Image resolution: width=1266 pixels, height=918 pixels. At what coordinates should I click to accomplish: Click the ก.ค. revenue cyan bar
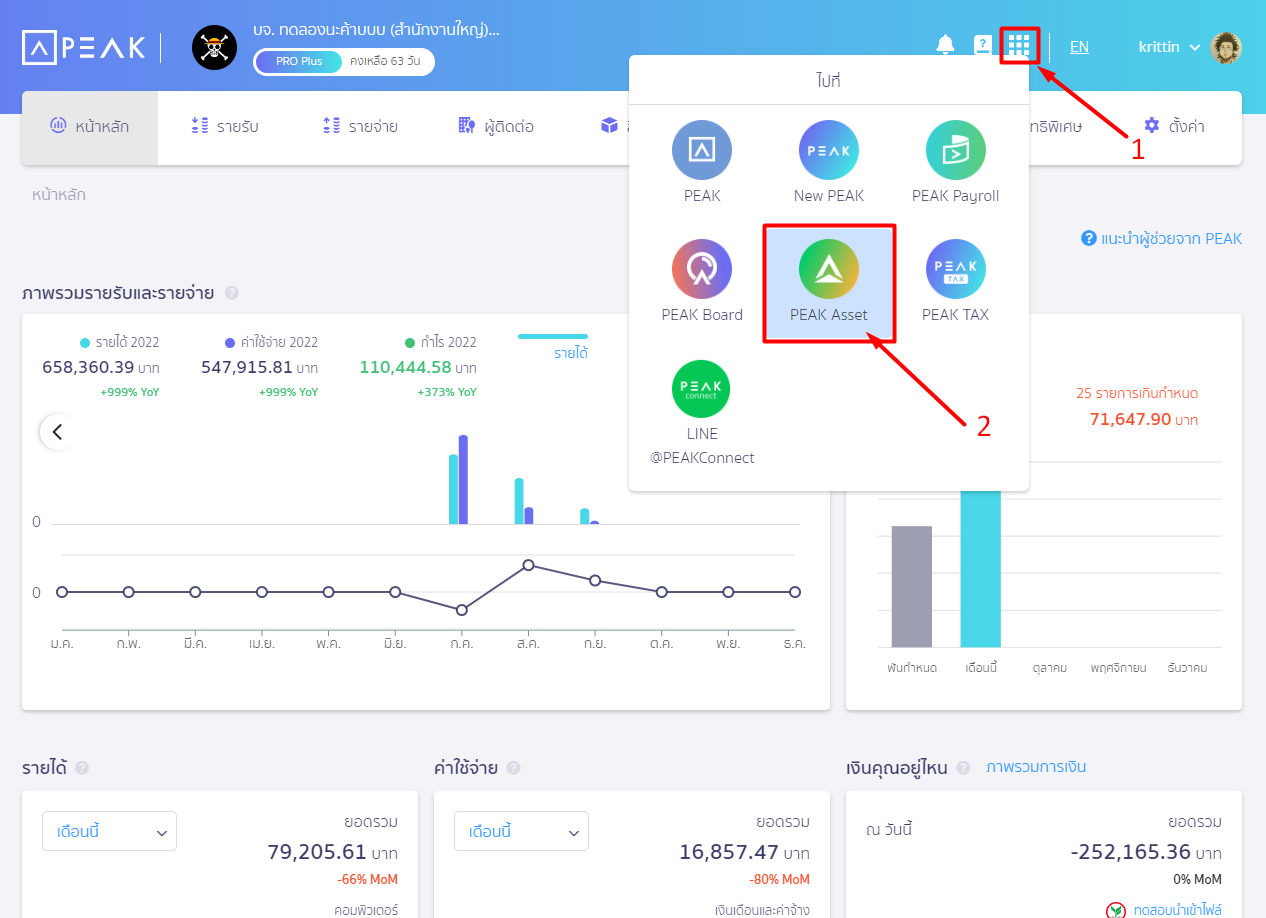453,489
